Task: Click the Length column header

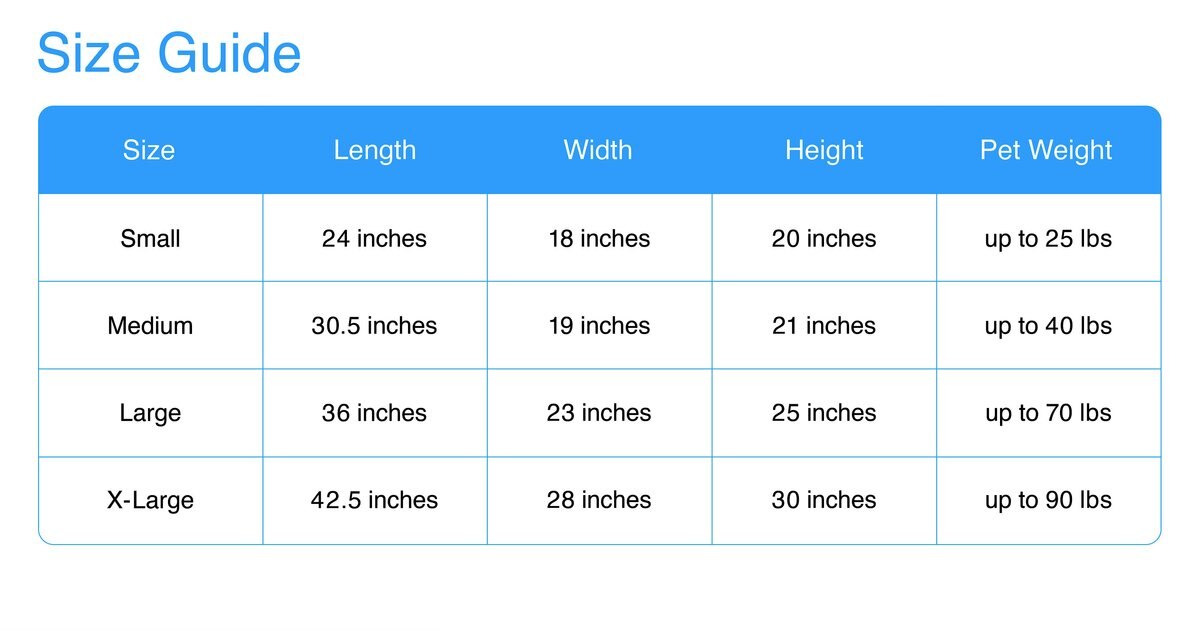Action: point(374,151)
